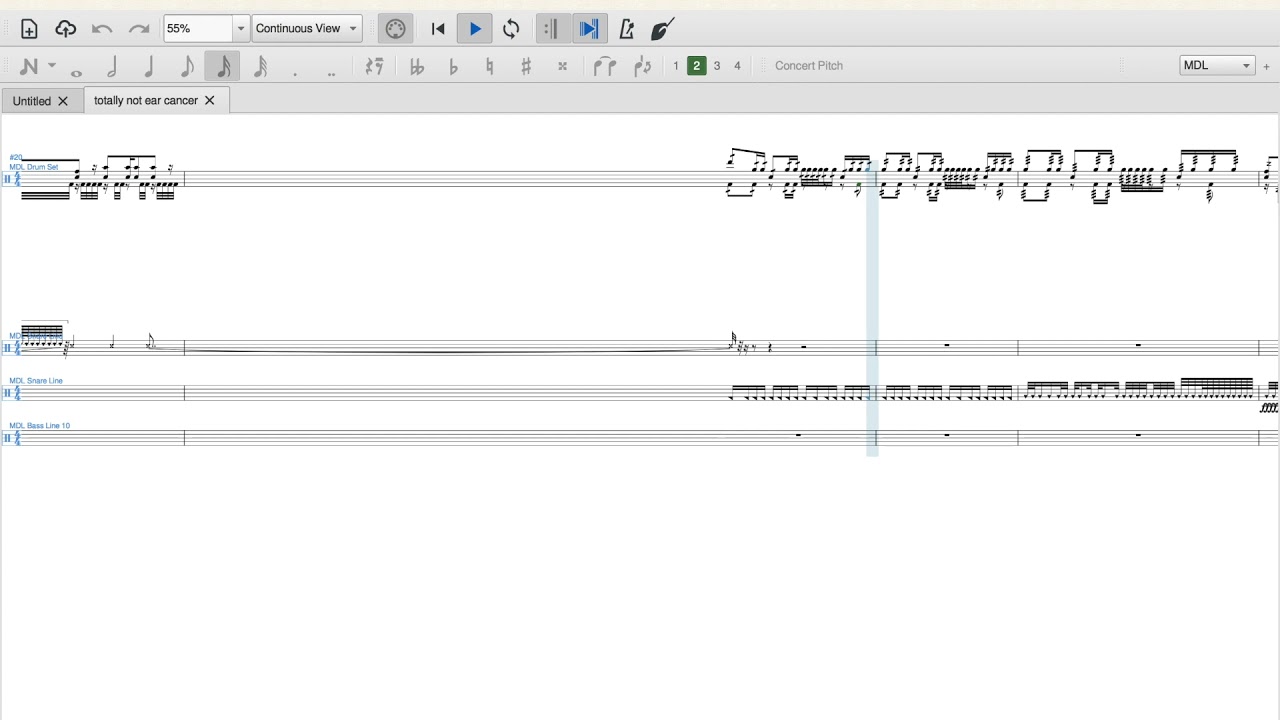This screenshot has height=720, width=1280.
Task: Select voice 4
Action: click(x=738, y=66)
